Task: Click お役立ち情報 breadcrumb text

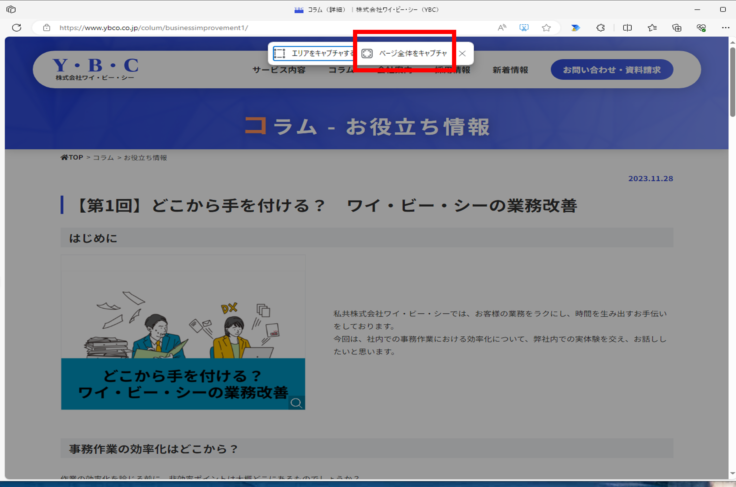Action: (x=145, y=158)
